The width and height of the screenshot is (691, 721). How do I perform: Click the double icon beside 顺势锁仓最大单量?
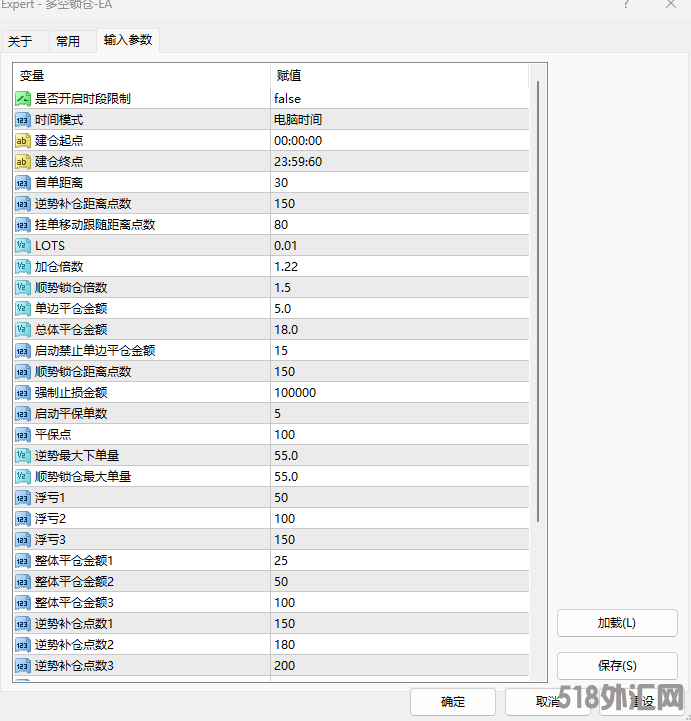coord(23,476)
